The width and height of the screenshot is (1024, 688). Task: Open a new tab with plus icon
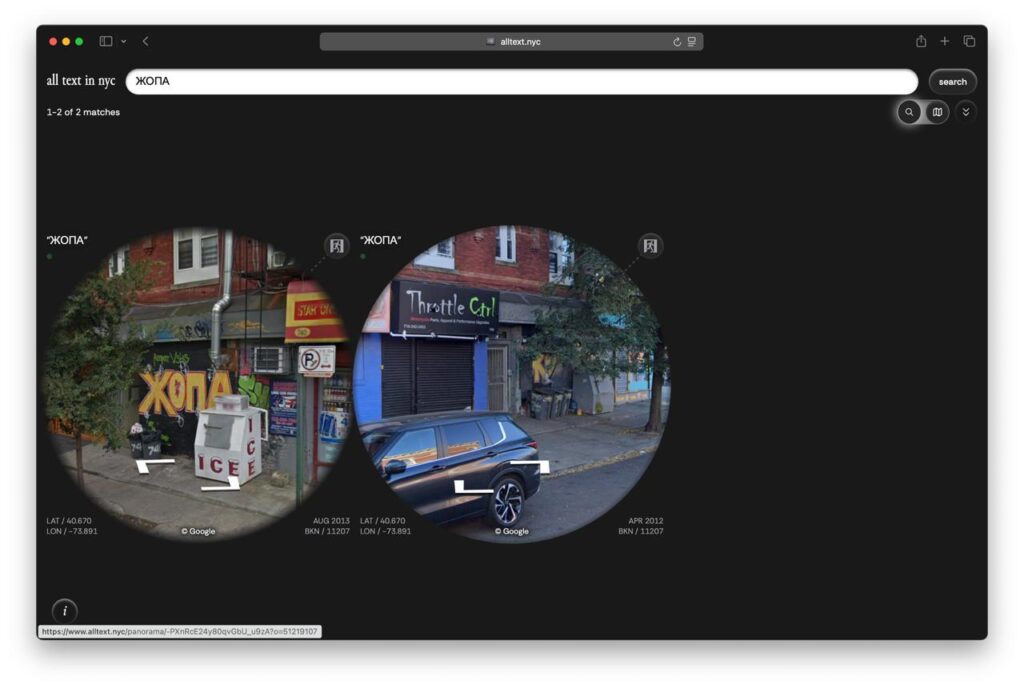point(944,41)
